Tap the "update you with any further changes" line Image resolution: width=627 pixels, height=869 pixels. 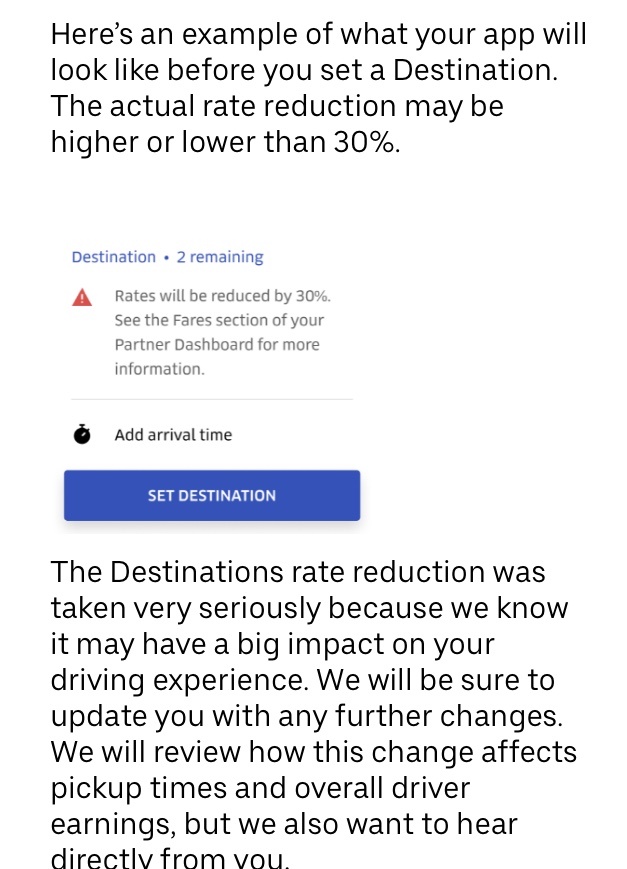308,716
